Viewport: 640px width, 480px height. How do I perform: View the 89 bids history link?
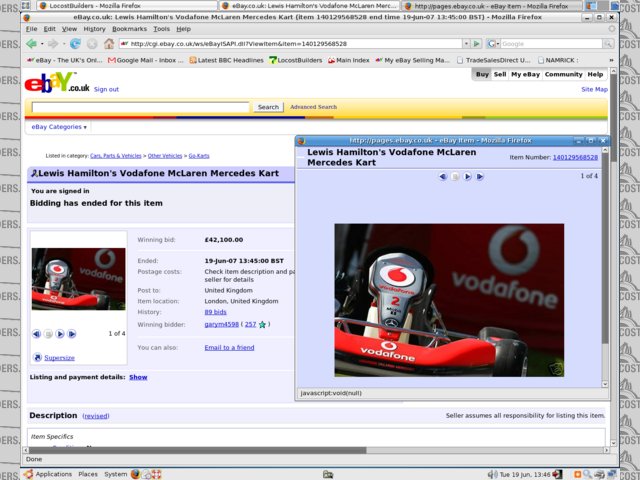tap(215, 312)
